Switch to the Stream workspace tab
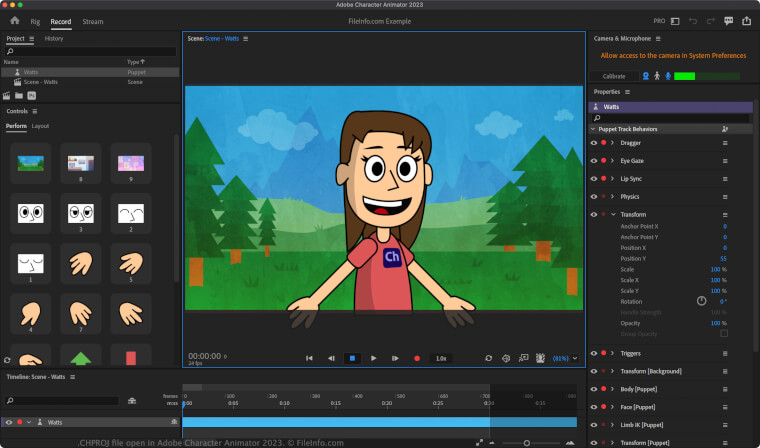Viewport: 760px width, 448px height. 93,20
